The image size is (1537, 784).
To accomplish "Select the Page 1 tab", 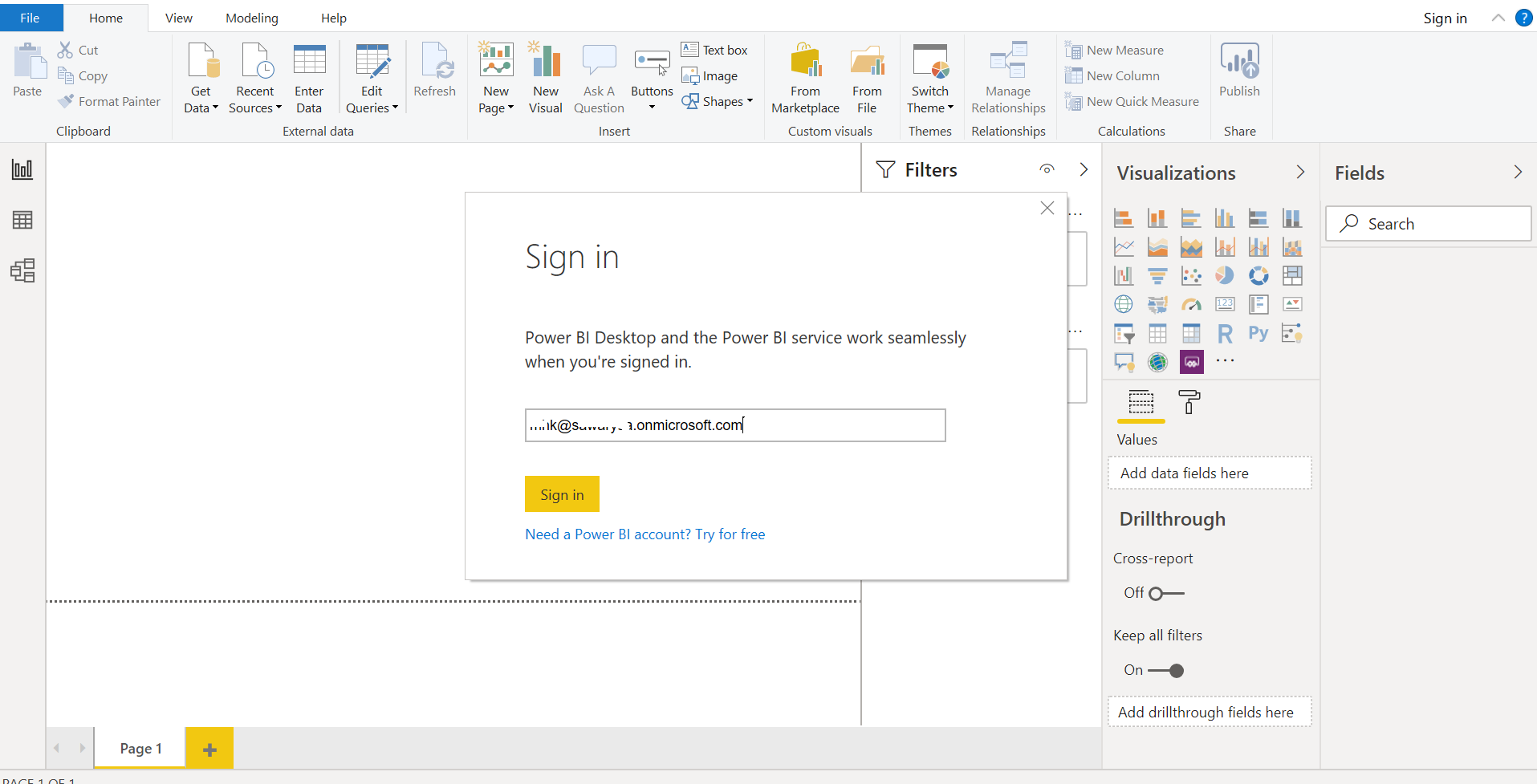I will point(140,748).
